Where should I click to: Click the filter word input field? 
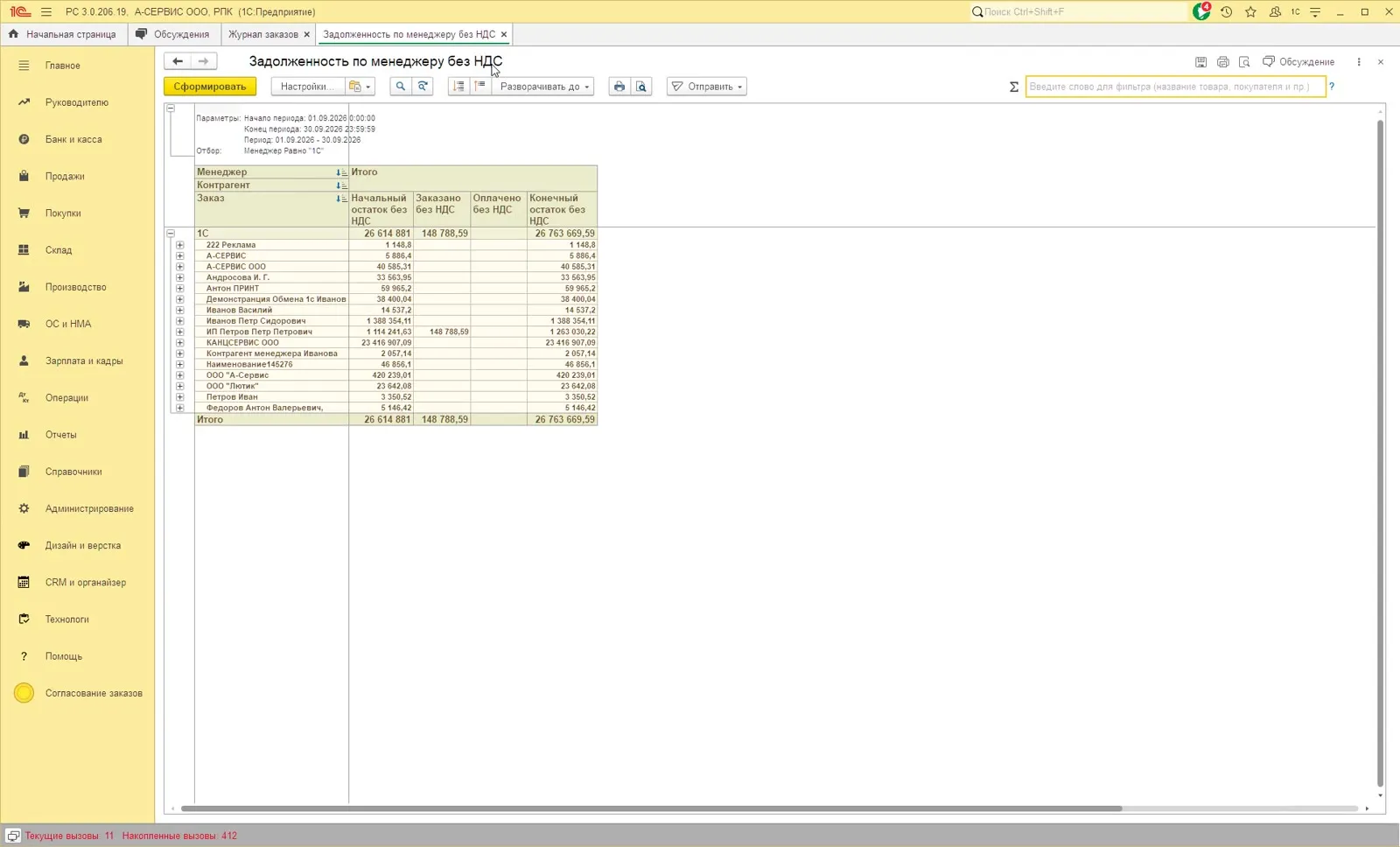[1175, 87]
